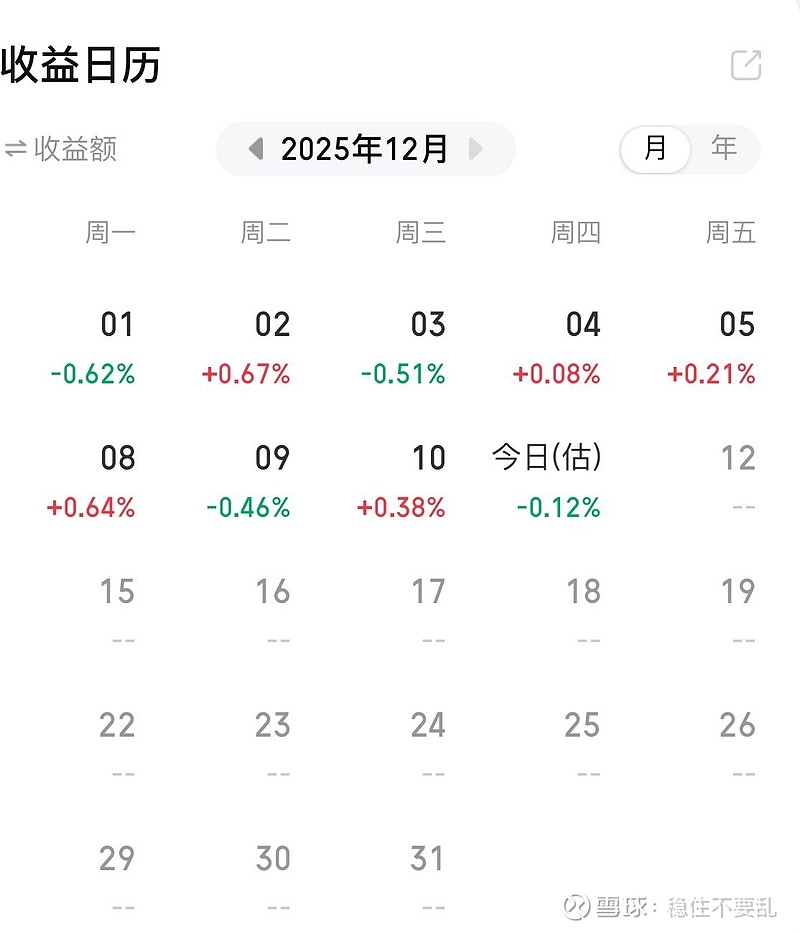Click the 收益日历 title
The height and width of the screenshot is (932, 800).
(x=80, y=65)
